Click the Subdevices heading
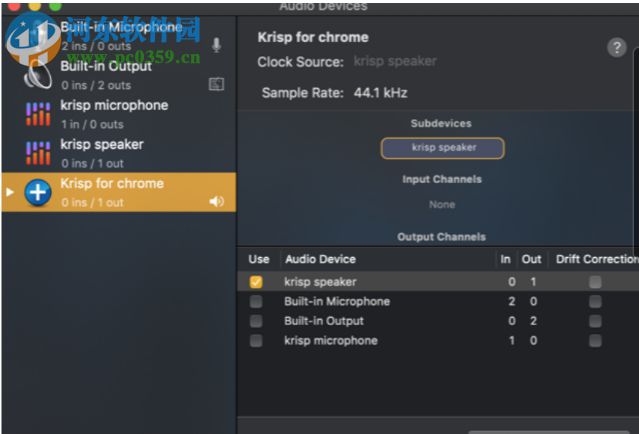 (441, 123)
